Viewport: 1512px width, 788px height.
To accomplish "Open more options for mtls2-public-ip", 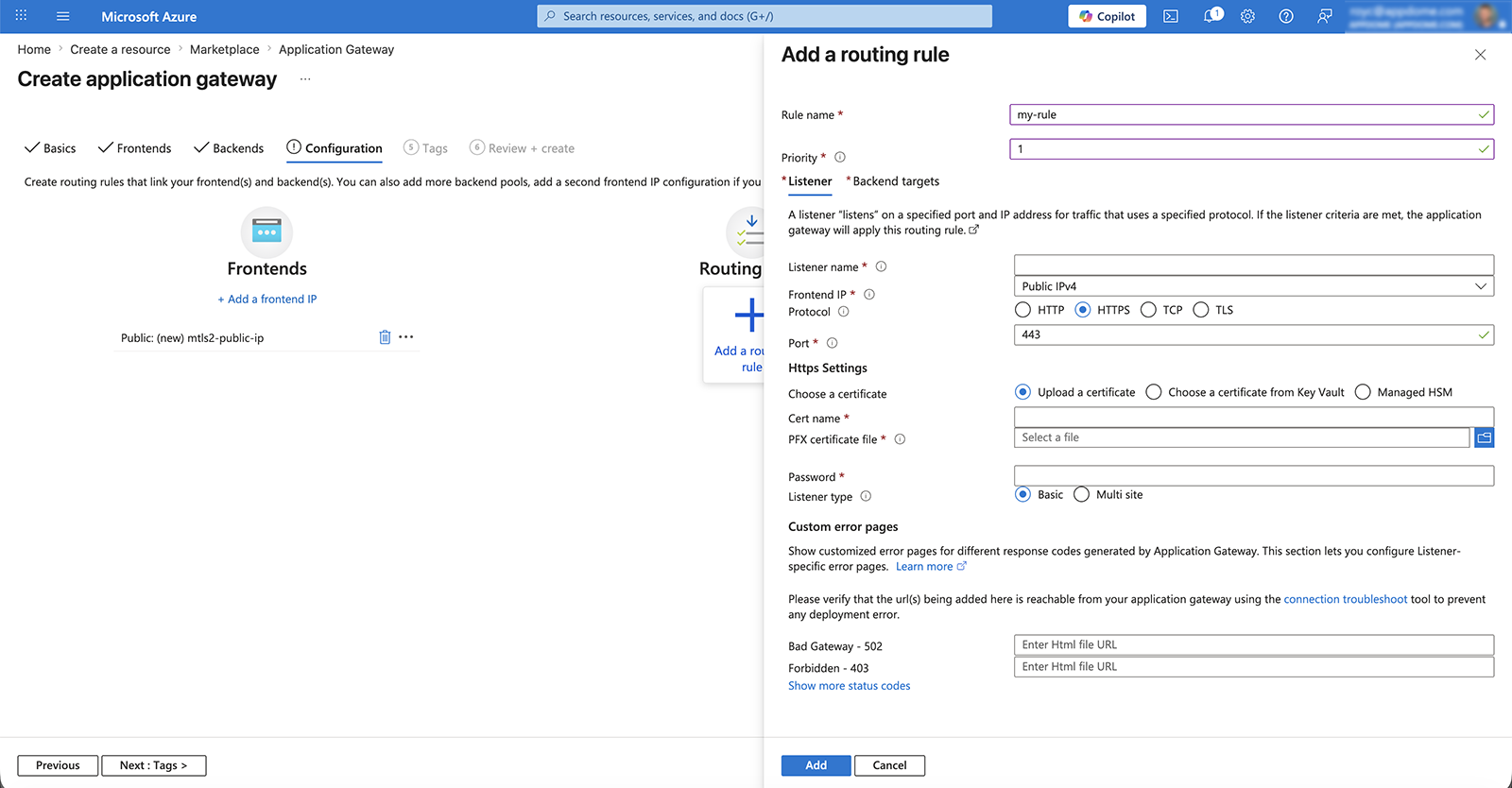I will (x=406, y=337).
